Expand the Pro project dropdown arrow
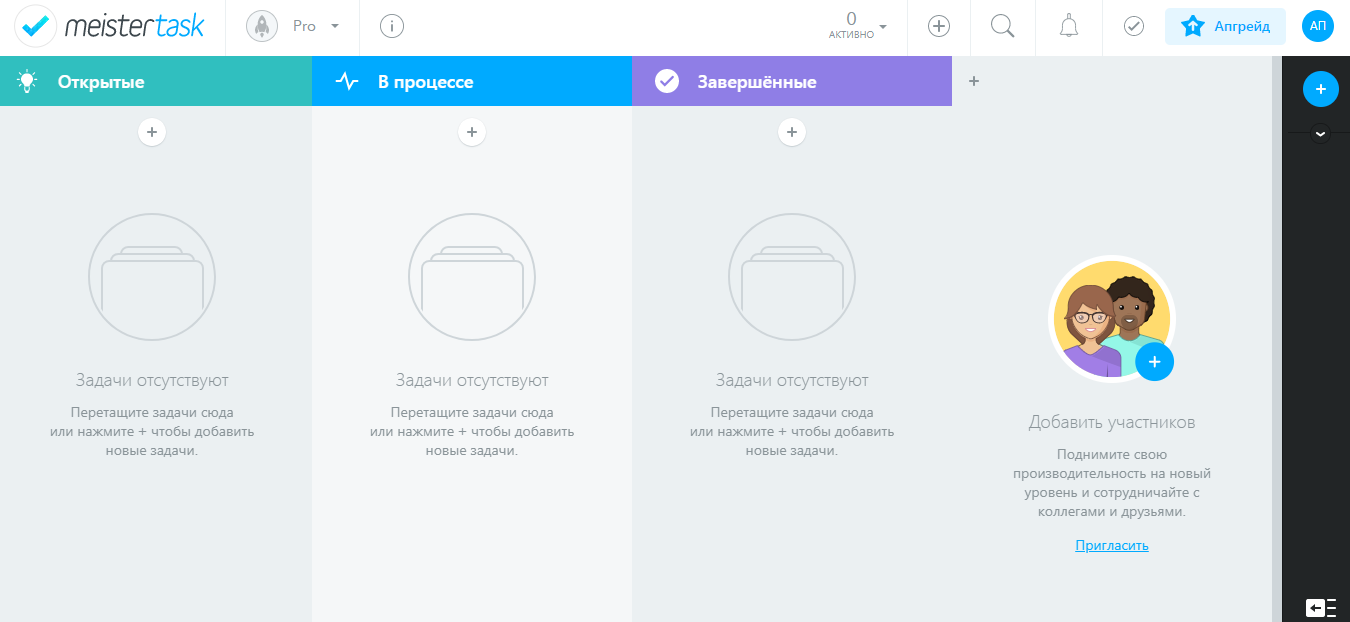The height and width of the screenshot is (622, 1350). coord(334,26)
